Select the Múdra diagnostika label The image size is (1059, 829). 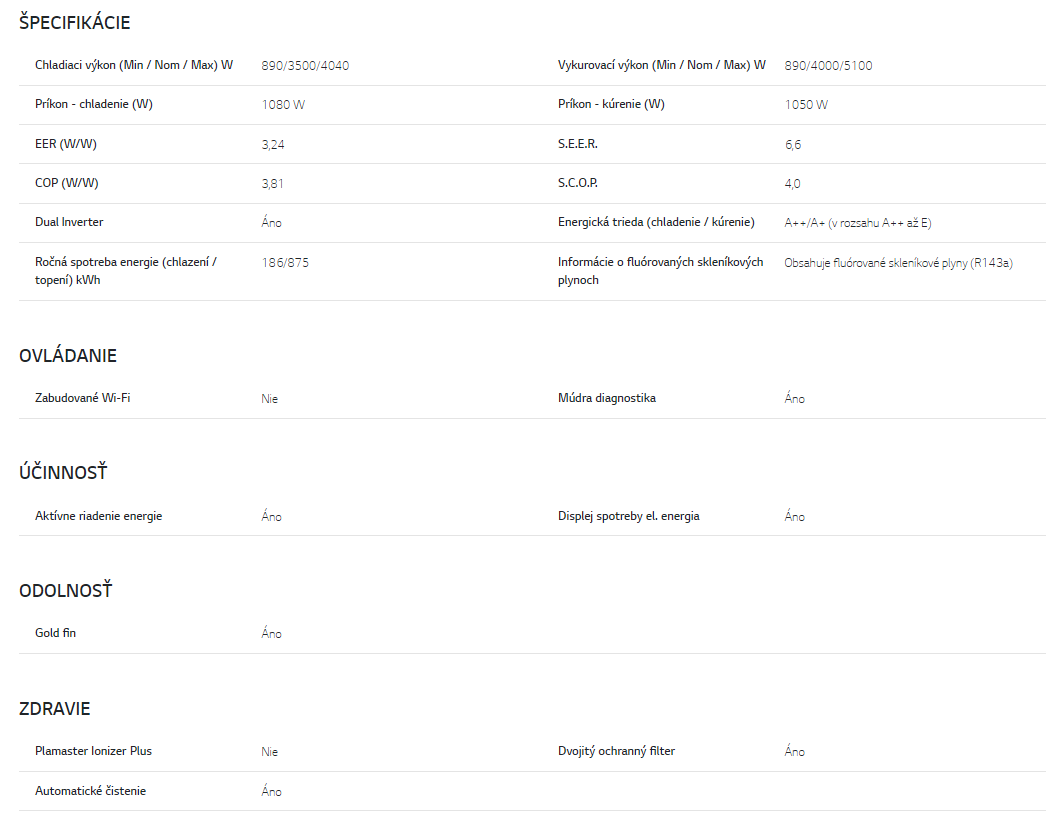point(606,397)
